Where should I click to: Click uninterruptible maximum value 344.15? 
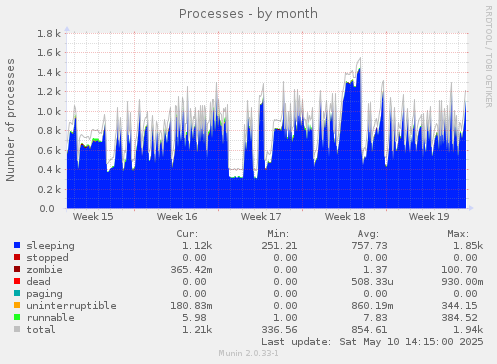point(460,306)
